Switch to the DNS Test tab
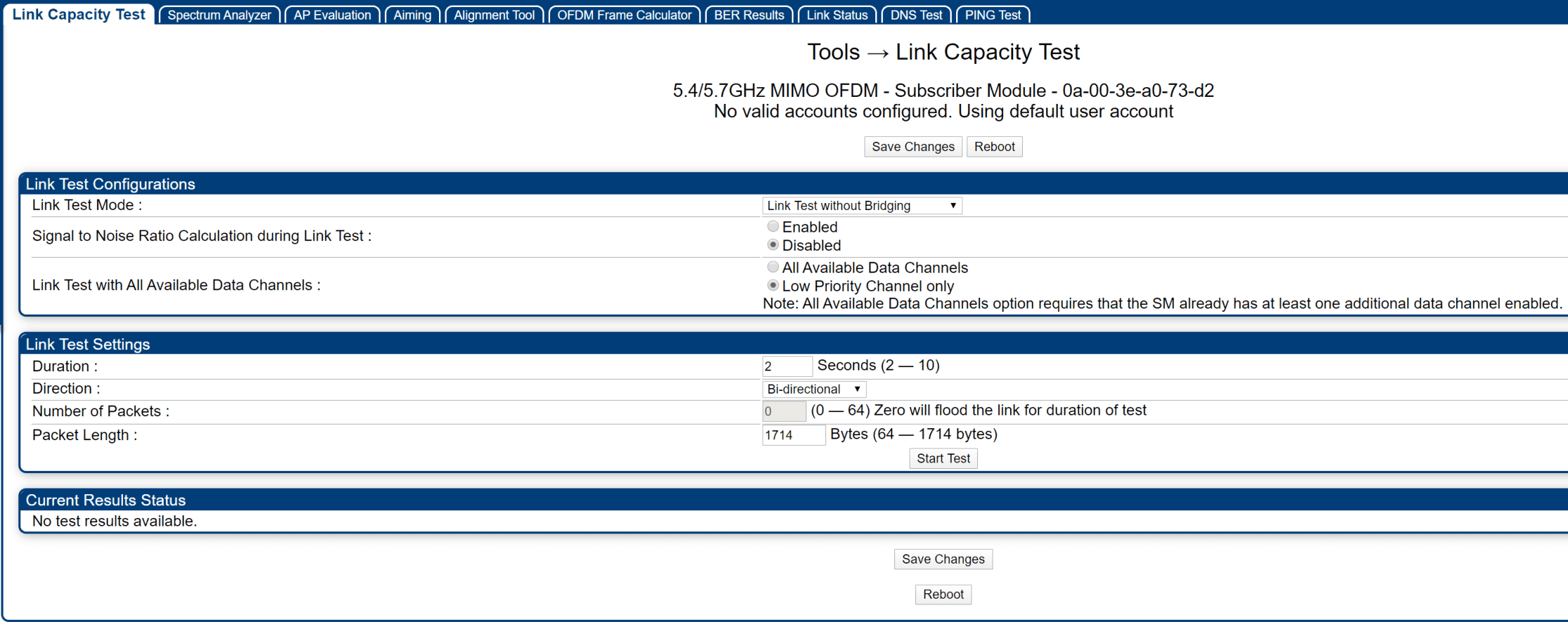Image resolution: width=1568 pixels, height=629 pixels. [916, 15]
